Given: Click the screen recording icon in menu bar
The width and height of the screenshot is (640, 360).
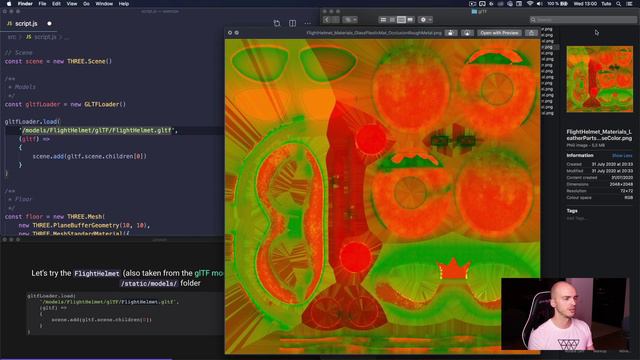Looking at the screenshot, I should [473, 4].
